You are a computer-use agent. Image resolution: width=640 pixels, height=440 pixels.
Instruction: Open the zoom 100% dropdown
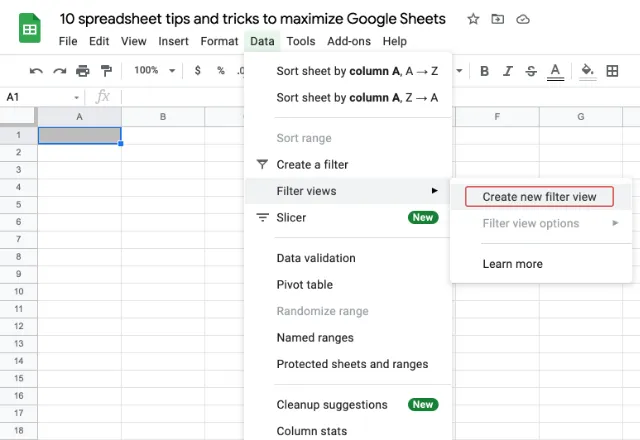click(x=155, y=71)
